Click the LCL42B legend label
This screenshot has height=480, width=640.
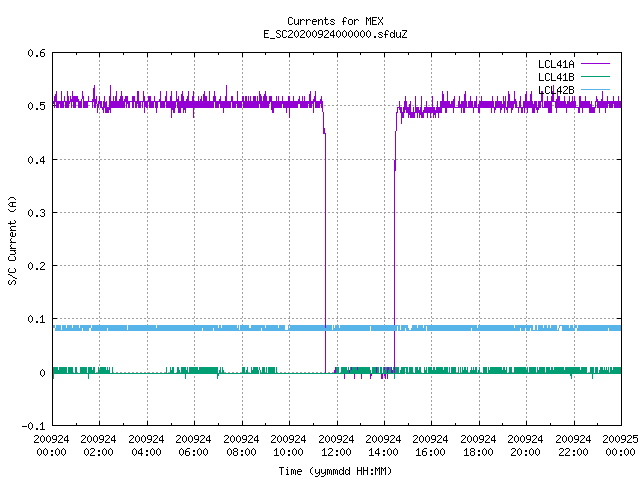tap(556, 90)
